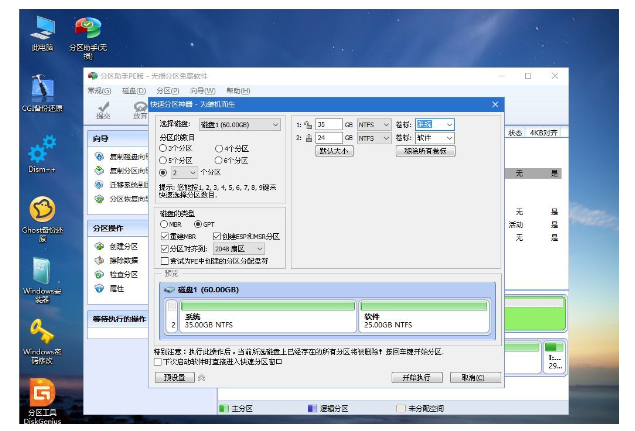Open the 常规(G) menu

click(99, 91)
